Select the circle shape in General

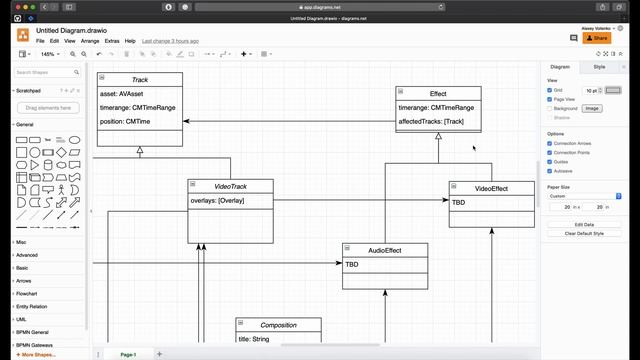point(35,152)
